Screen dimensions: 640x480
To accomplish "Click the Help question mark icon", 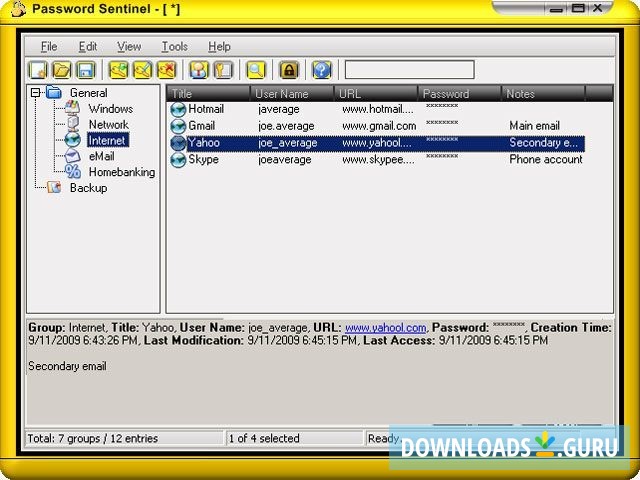I will point(322,70).
